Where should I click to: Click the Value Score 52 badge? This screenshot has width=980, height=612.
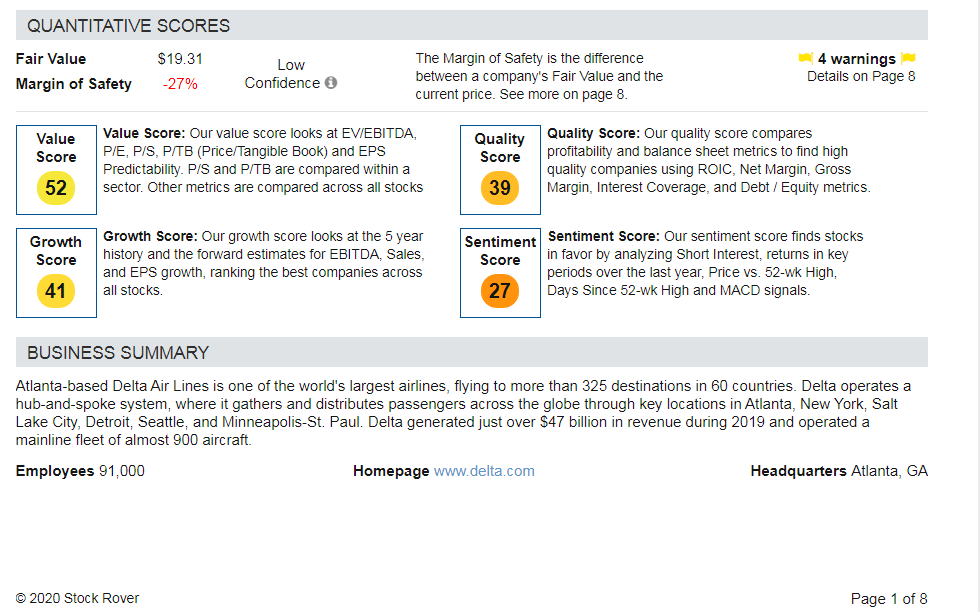(x=56, y=188)
